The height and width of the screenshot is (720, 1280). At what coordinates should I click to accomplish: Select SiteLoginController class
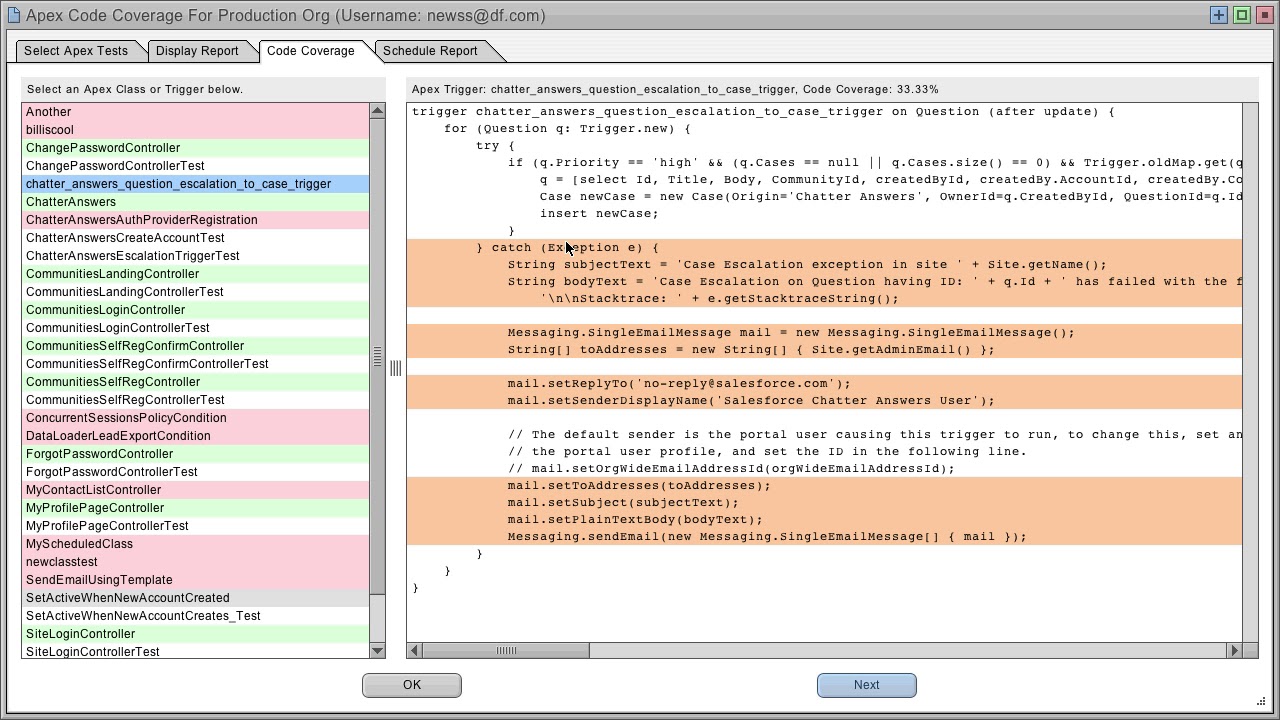[196, 634]
